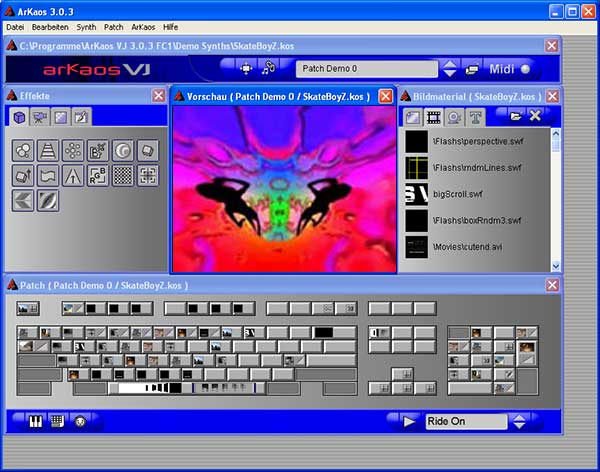This screenshot has width=600, height=472.
Task: Select \Flashs\boxRndm3.swf entry
Action: [x=477, y=220]
